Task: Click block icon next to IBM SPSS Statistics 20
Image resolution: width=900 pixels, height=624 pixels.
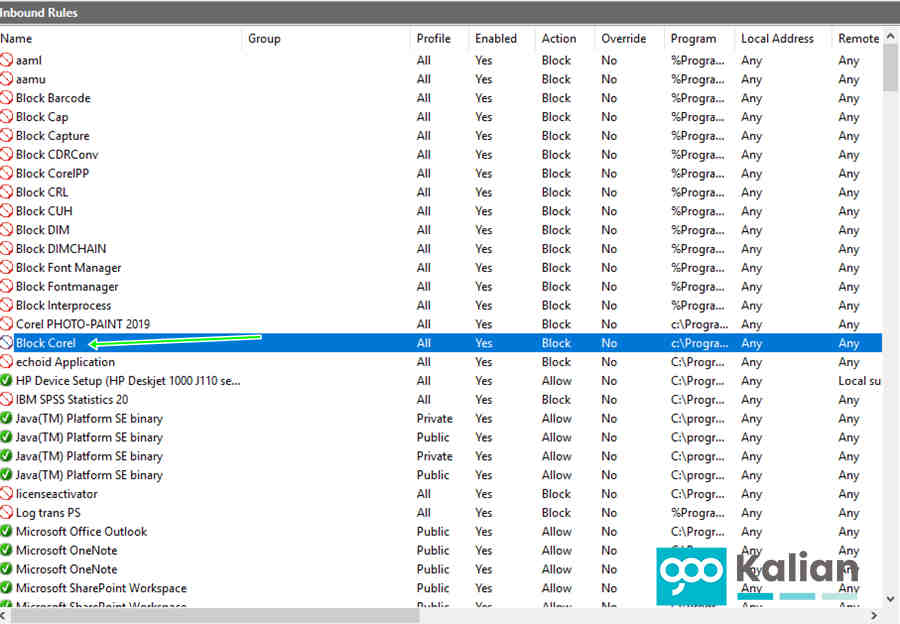Action: (6, 399)
